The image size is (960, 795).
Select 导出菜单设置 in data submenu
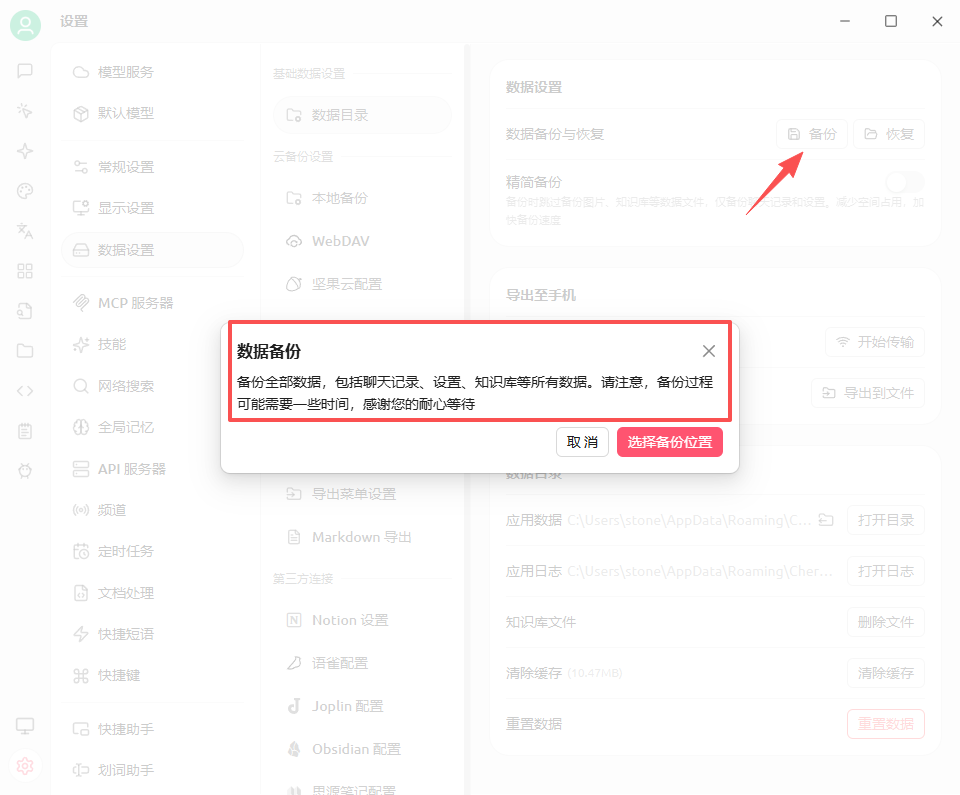[362, 494]
